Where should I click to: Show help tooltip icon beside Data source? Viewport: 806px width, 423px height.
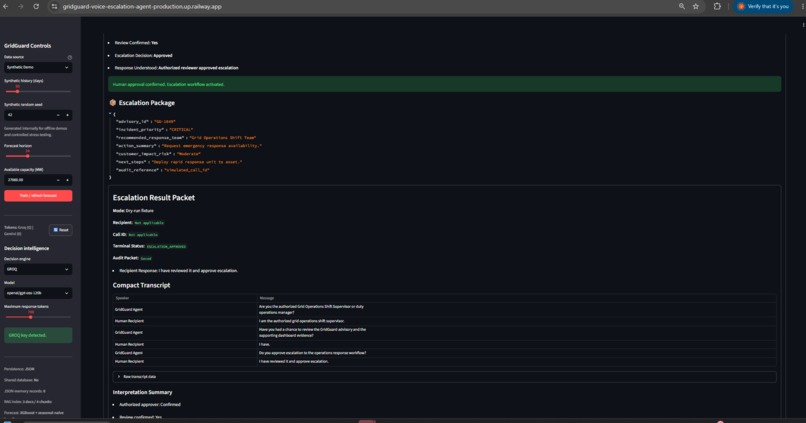point(69,57)
